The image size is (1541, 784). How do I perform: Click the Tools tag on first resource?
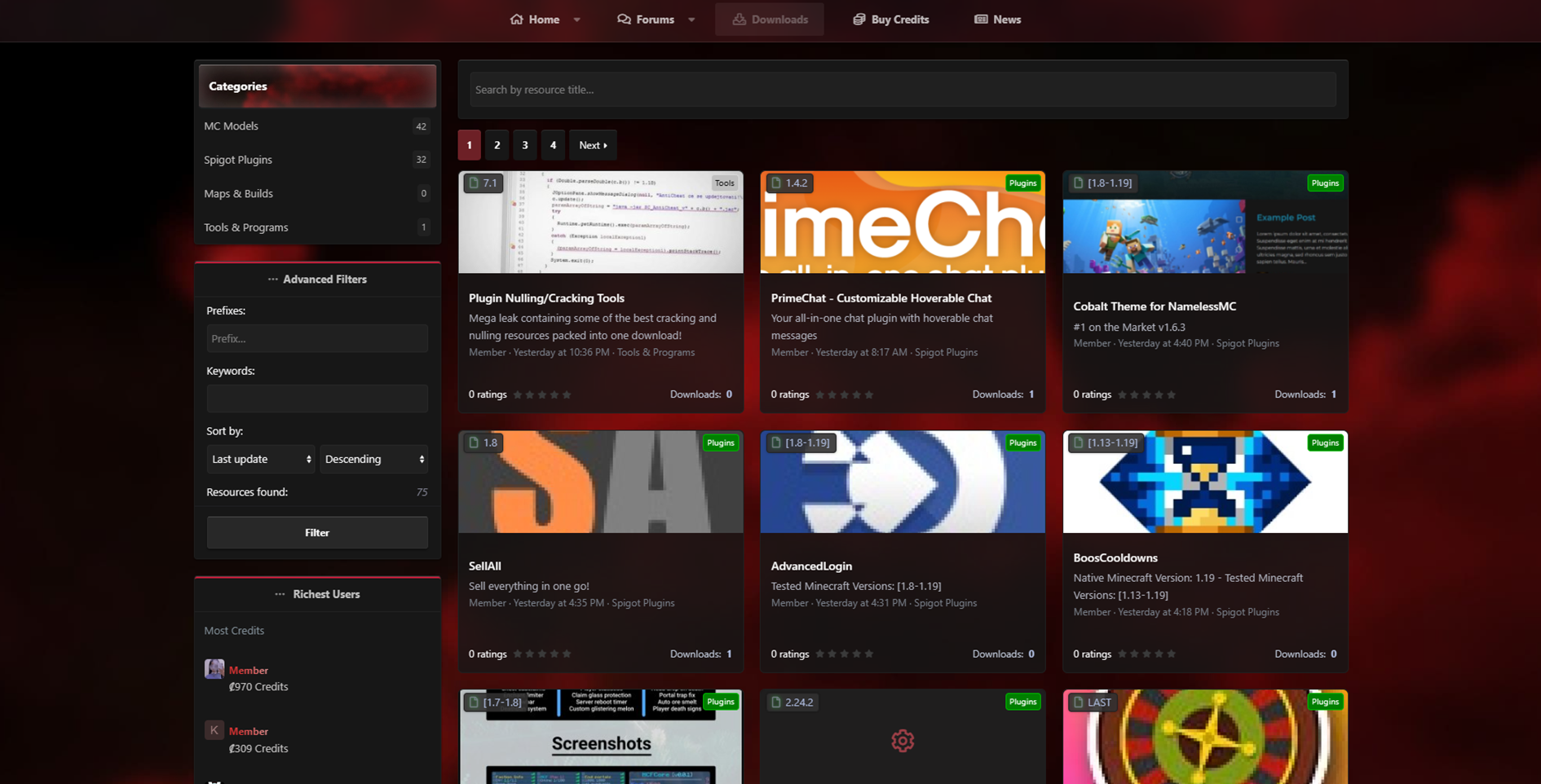point(724,183)
